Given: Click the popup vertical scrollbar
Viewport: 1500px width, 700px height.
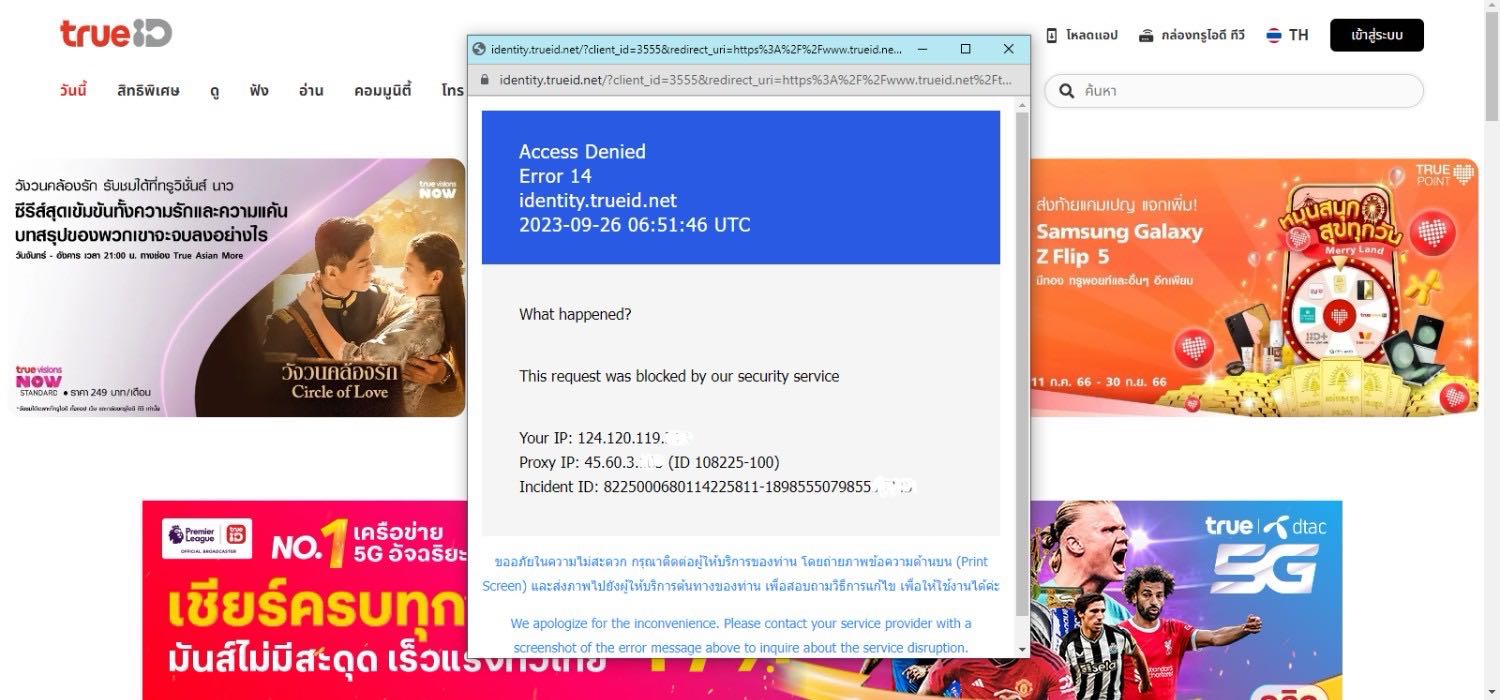Looking at the screenshot, I should 1021,365.
